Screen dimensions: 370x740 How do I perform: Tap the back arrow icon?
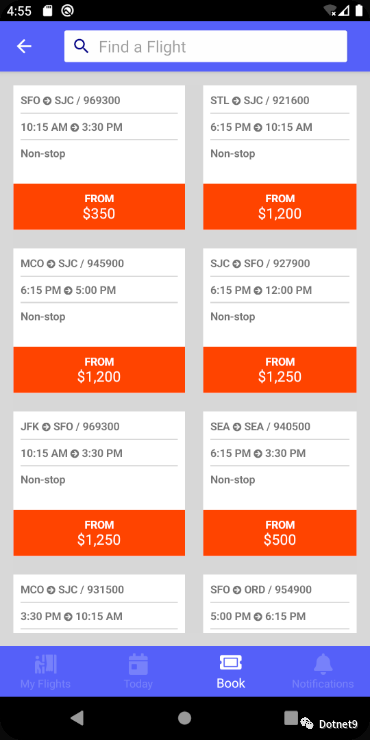24,46
